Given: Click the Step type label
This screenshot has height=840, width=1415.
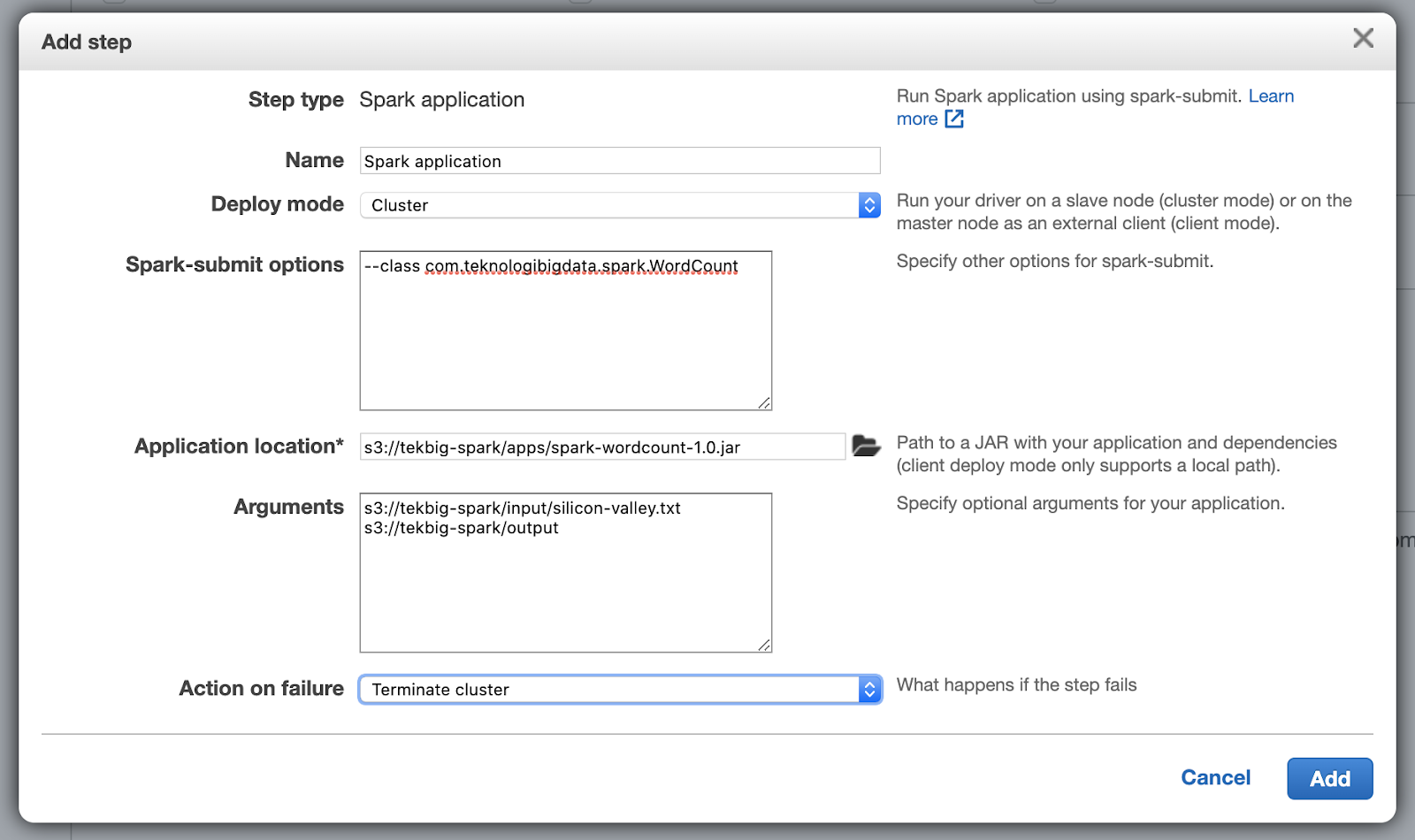Looking at the screenshot, I should [x=296, y=100].
